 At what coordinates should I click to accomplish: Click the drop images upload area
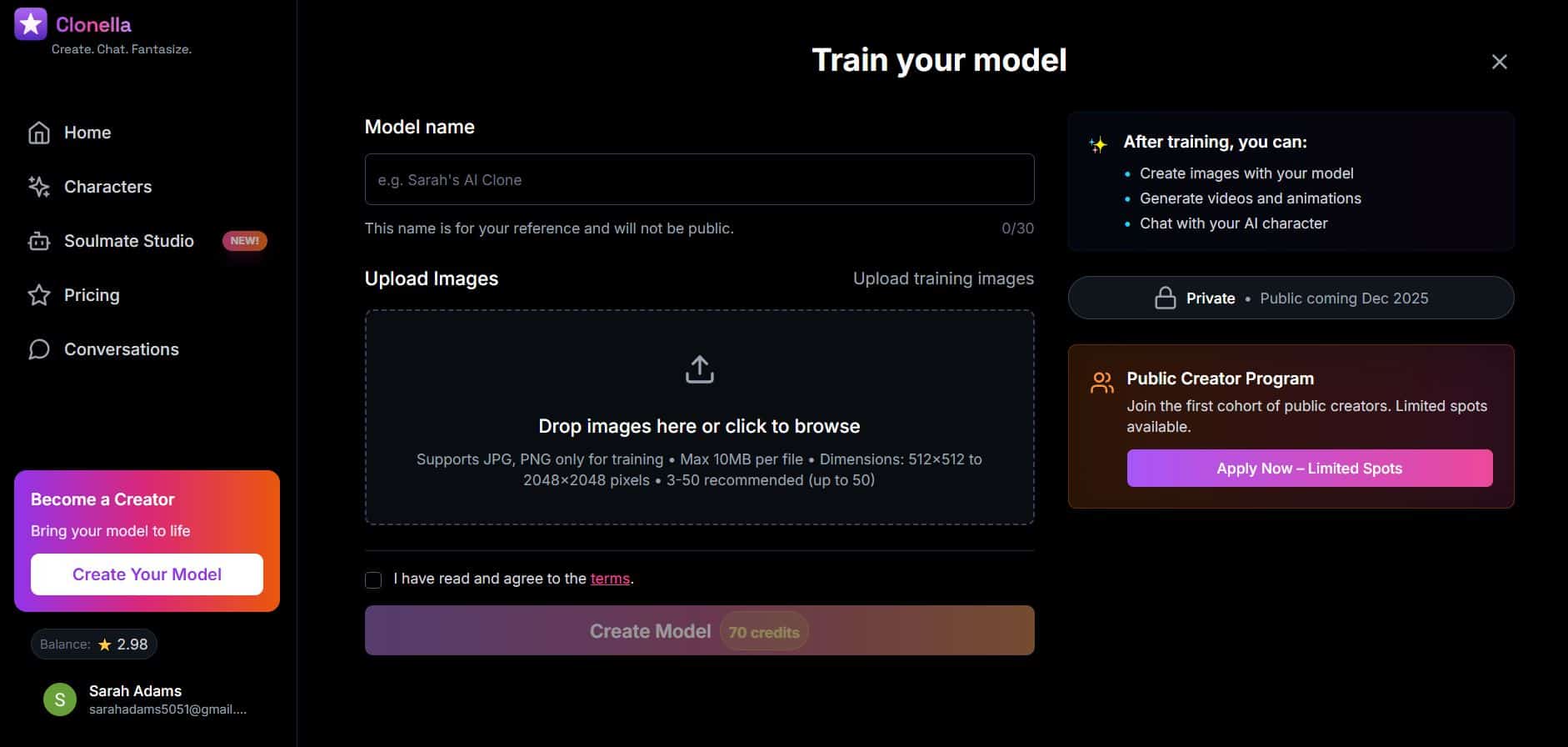700,418
